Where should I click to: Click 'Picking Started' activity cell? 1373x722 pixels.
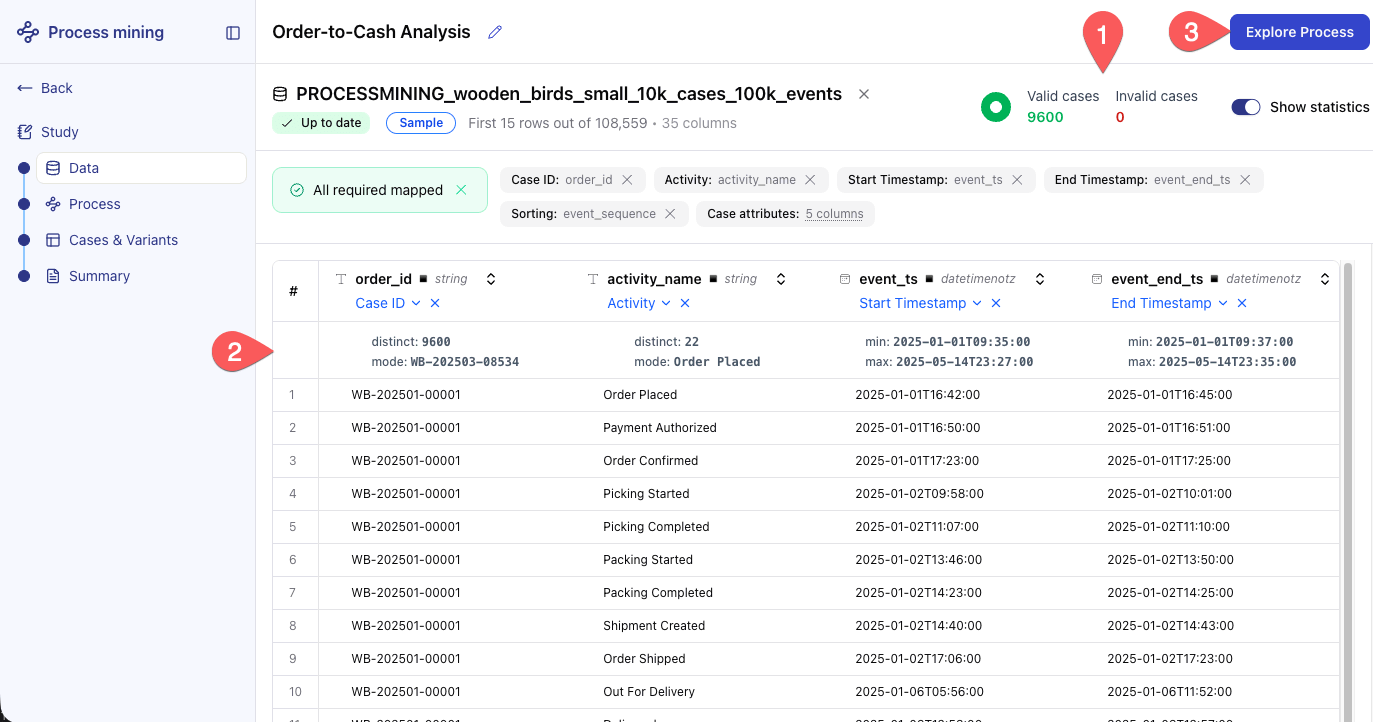coord(646,494)
